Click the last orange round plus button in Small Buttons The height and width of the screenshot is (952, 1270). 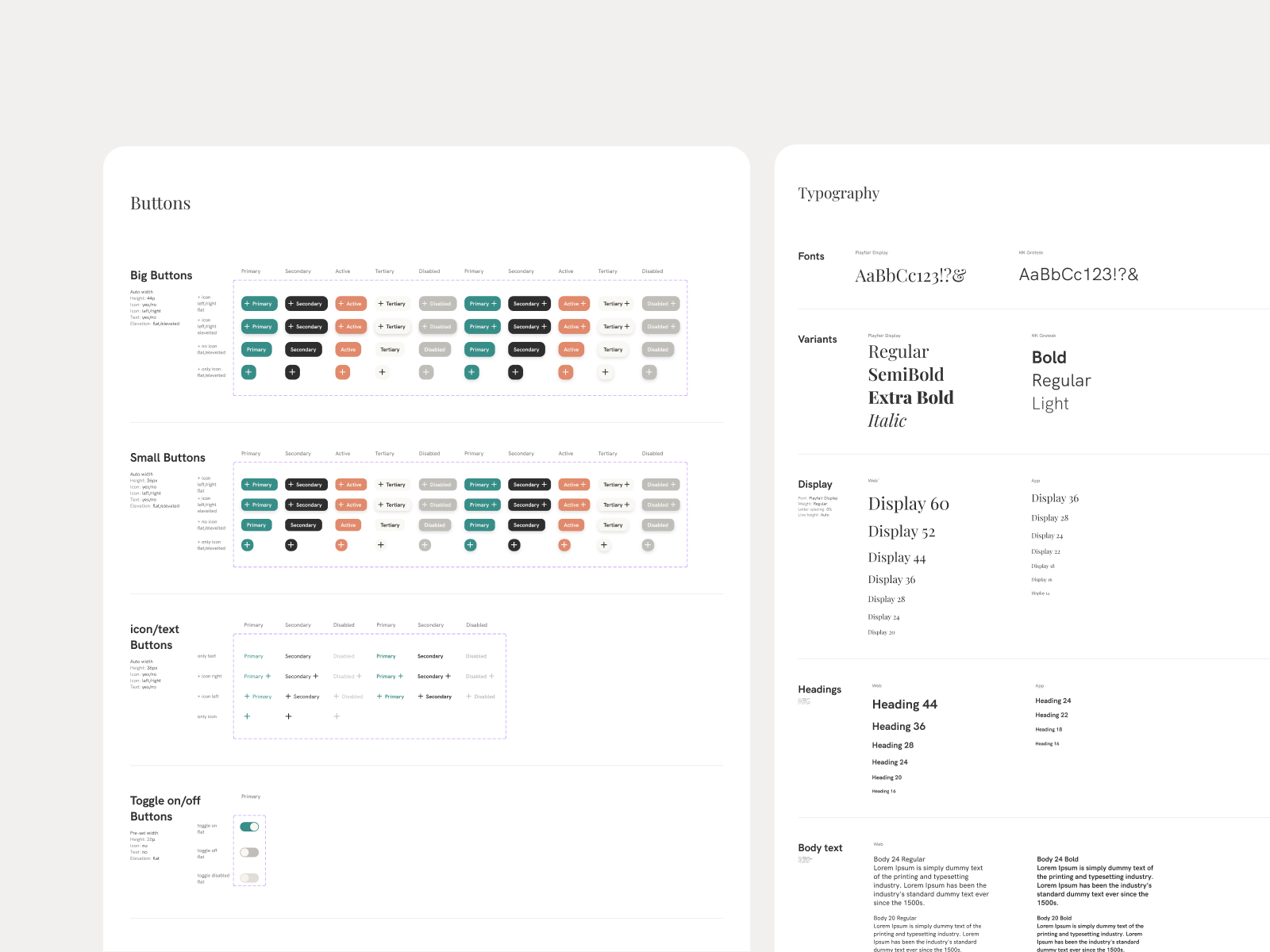tap(564, 545)
